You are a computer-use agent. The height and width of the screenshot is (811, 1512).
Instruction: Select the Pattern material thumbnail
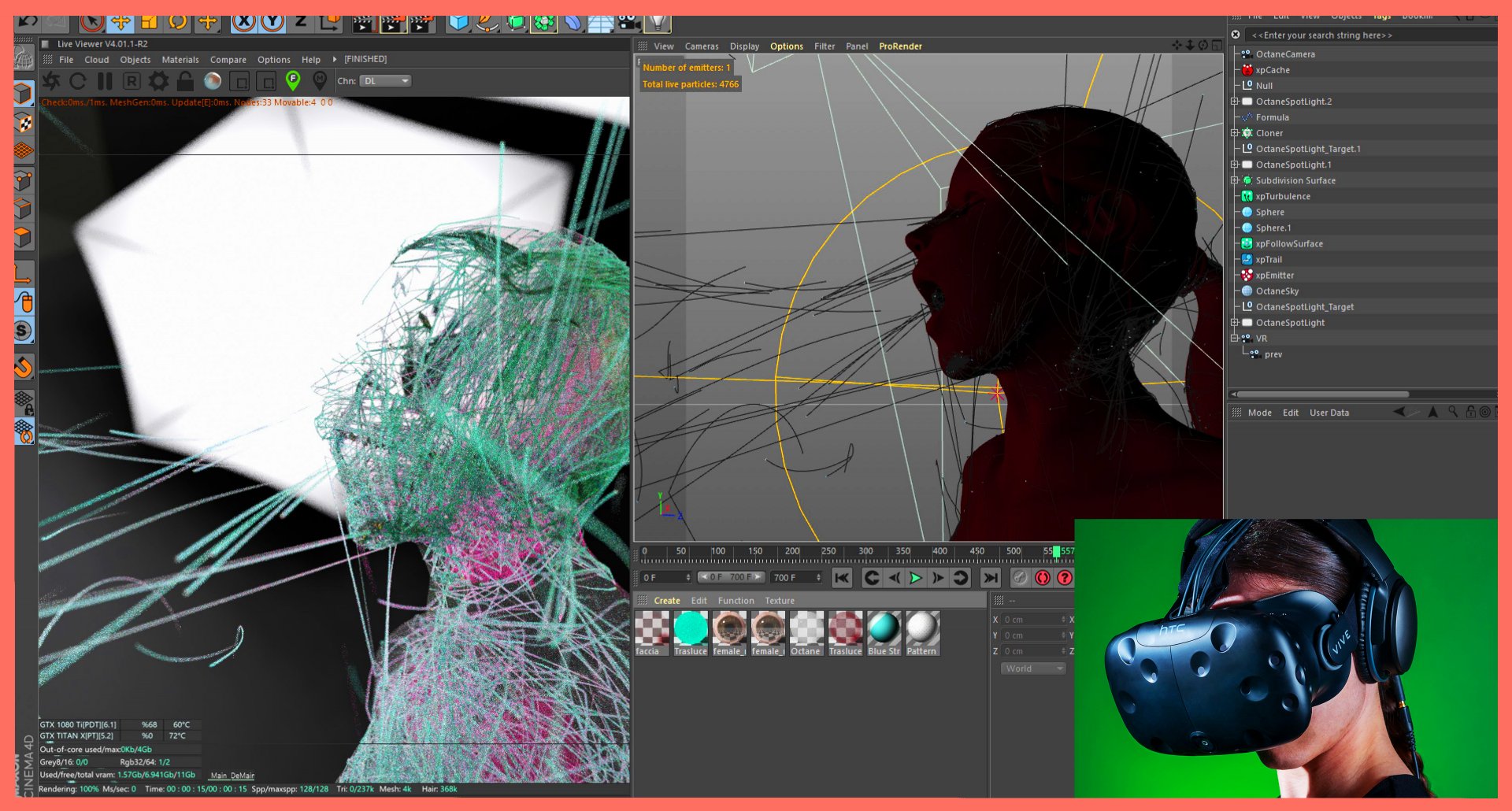922,633
